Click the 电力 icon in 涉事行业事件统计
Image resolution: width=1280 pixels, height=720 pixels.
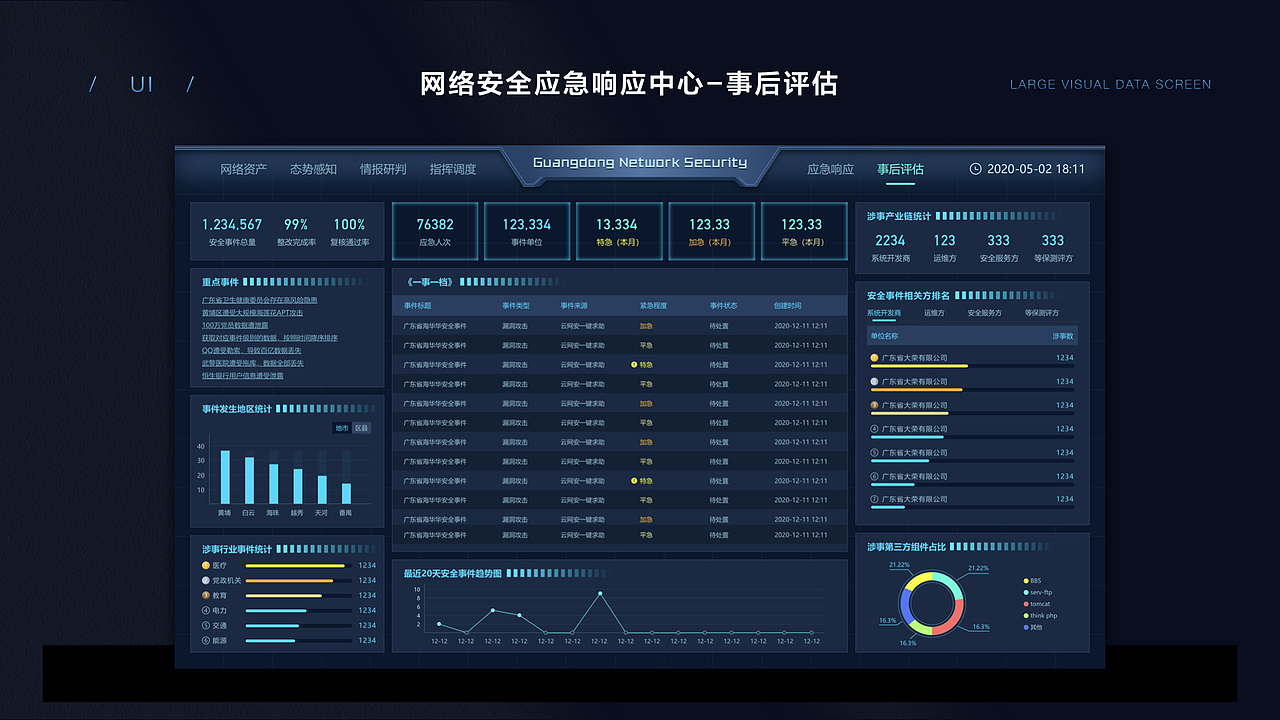click(205, 609)
